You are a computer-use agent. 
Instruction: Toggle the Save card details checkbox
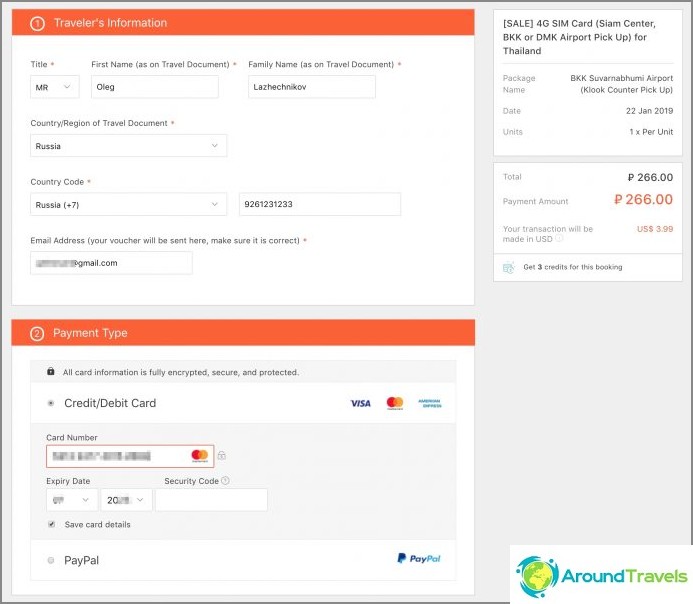click(x=52, y=524)
